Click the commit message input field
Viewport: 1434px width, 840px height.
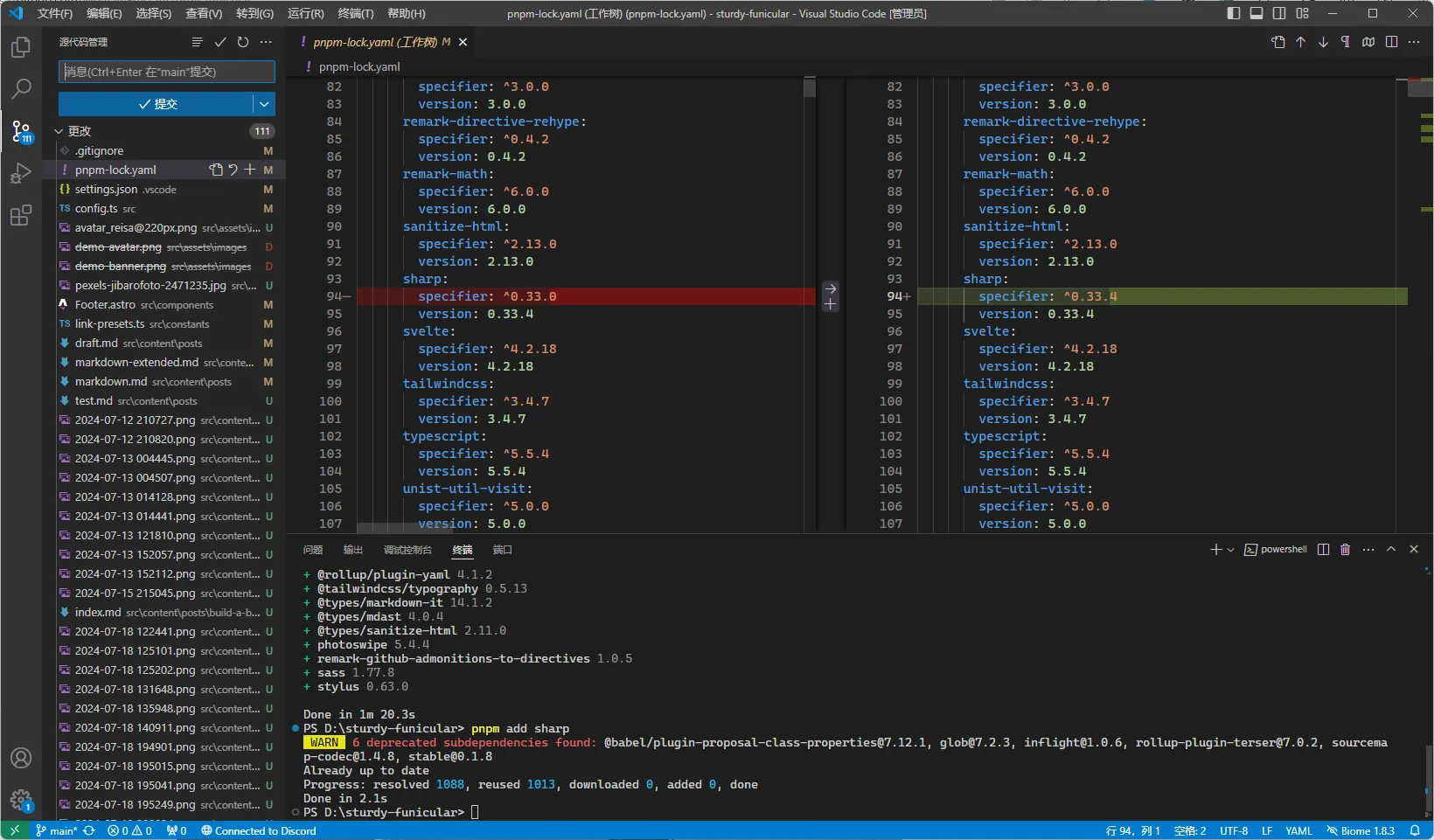(x=166, y=72)
